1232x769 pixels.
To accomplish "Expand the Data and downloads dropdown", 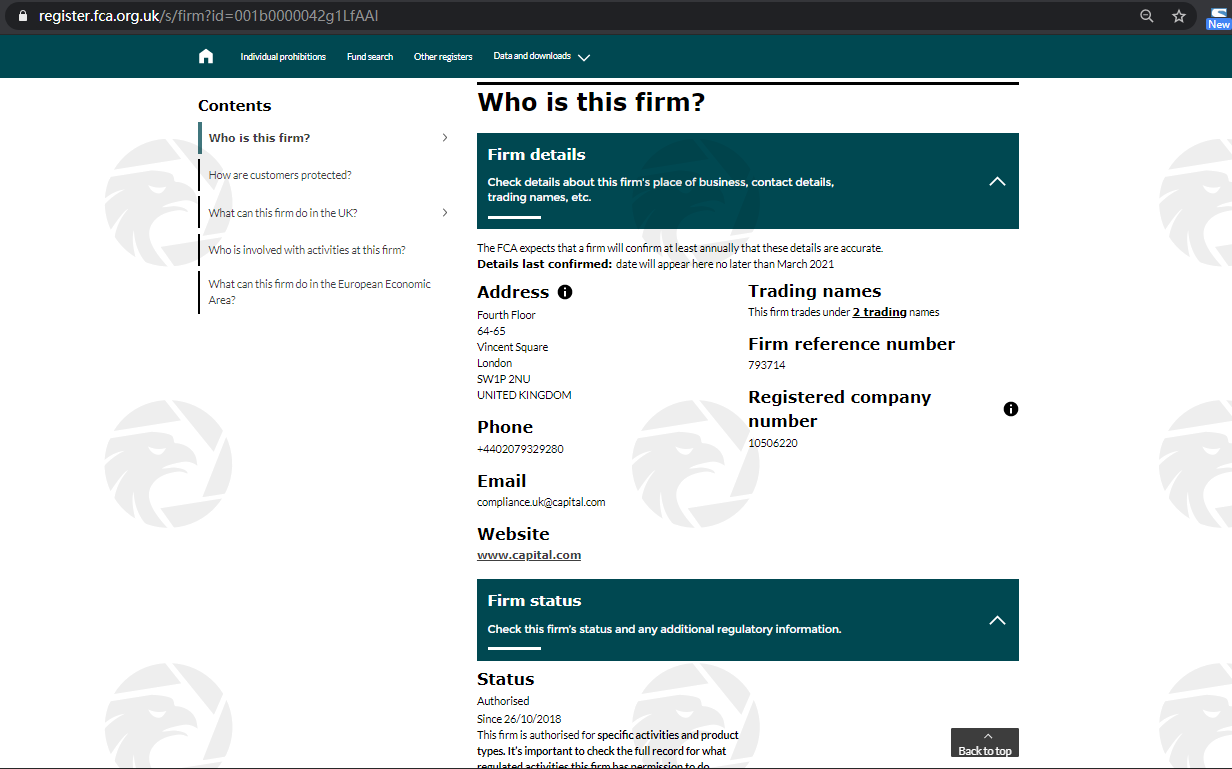I will coord(542,57).
